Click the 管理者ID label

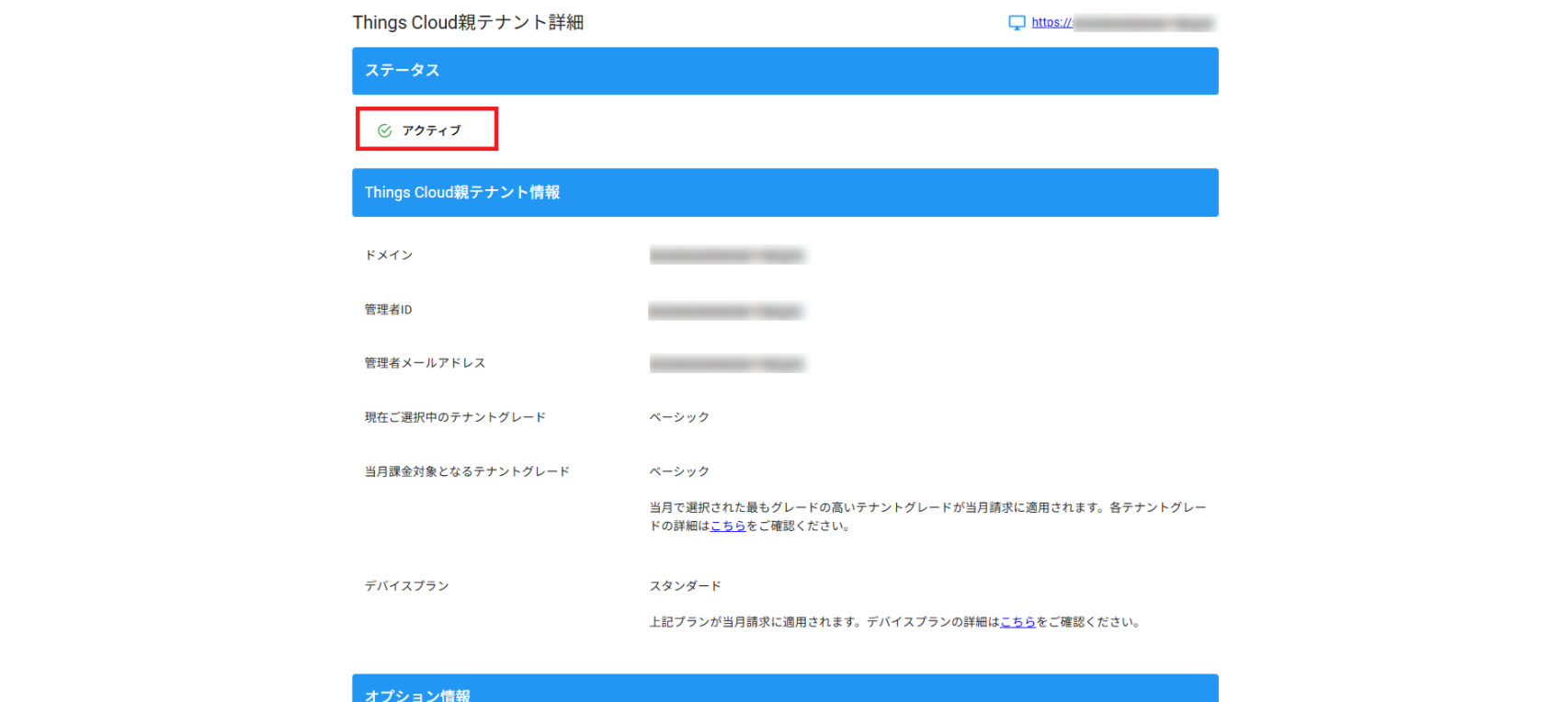click(x=388, y=310)
